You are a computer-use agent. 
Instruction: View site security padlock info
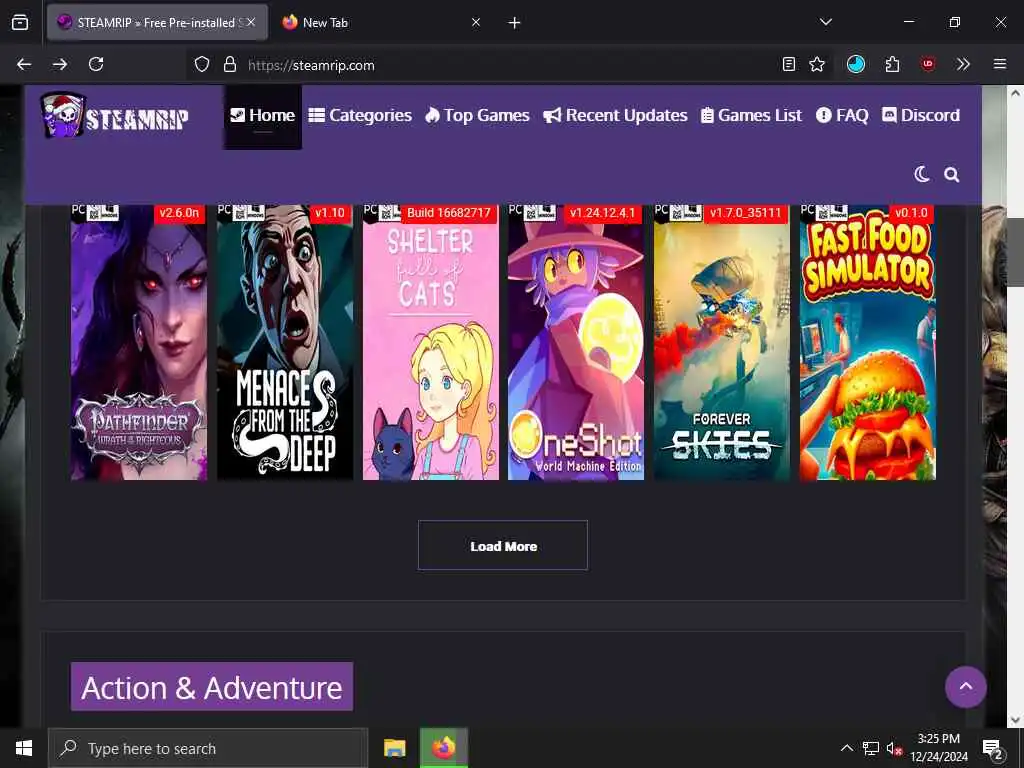tap(229, 64)
